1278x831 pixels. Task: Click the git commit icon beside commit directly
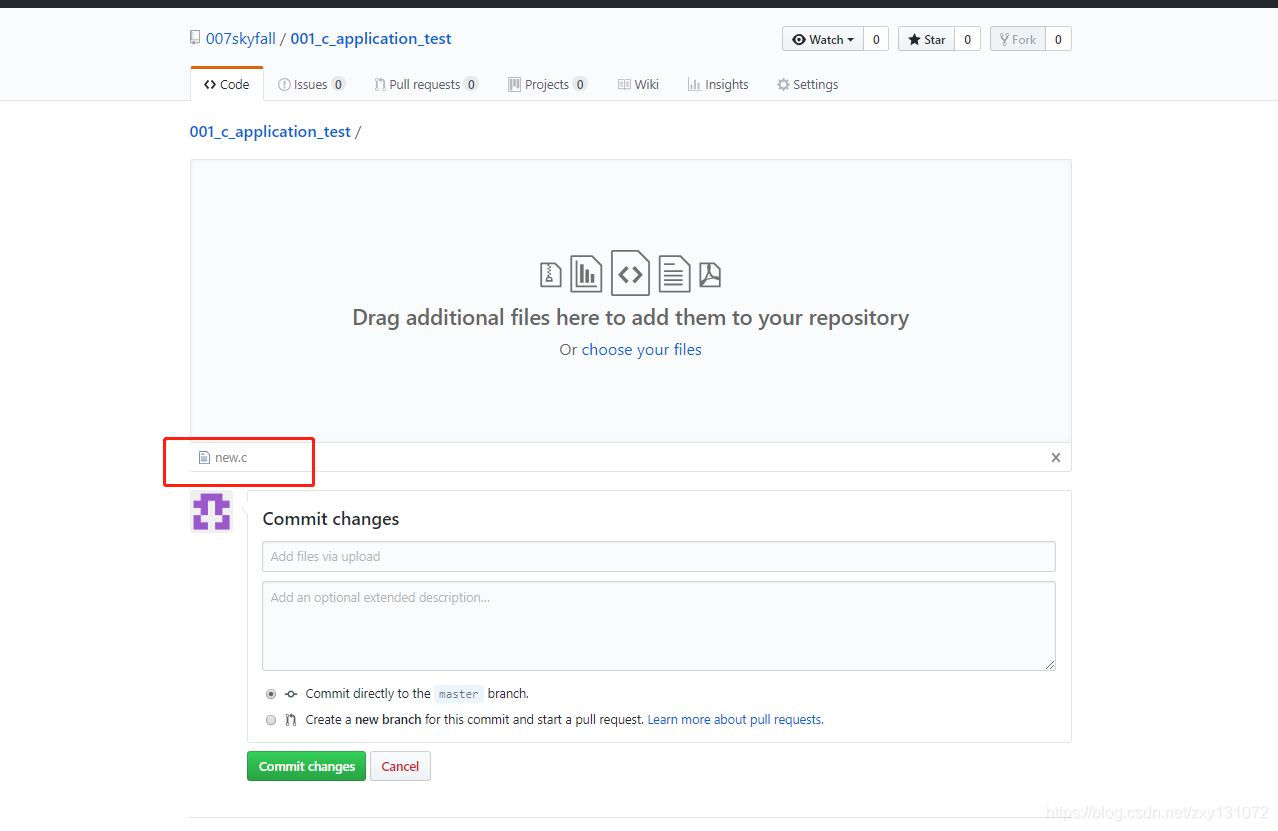pos(291,693)
